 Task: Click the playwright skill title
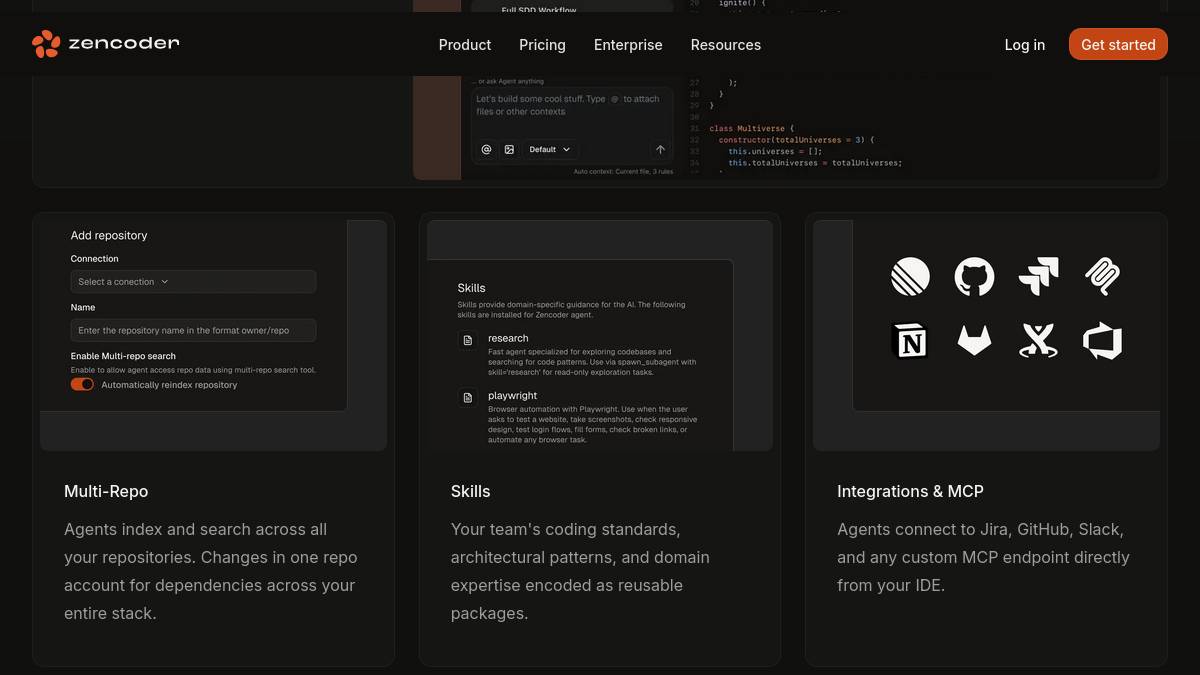[513, 396]
